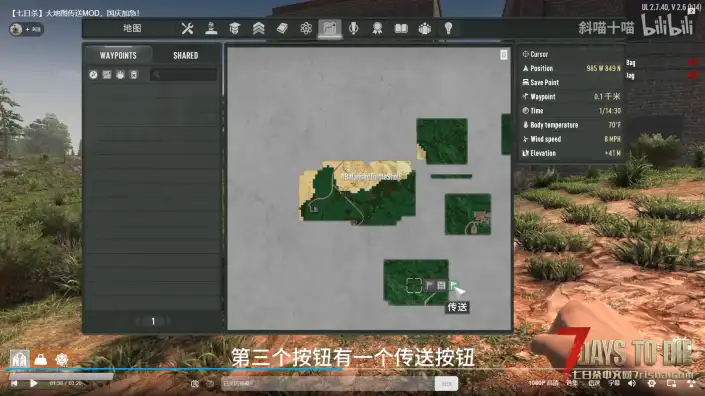Click the bag-shaped status icon at bottom left
This screenshot has width=705, height=396.
coord(40,359)
